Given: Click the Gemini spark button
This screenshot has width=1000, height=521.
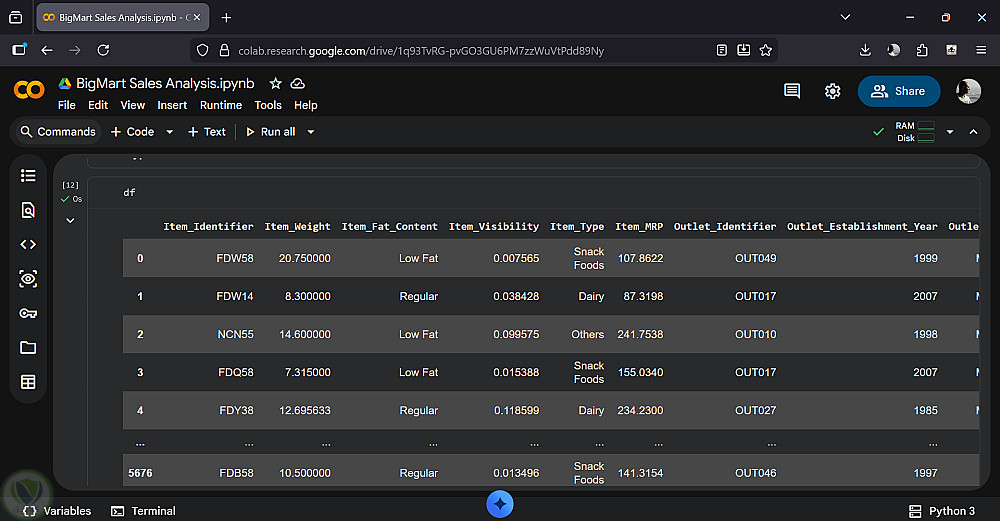Looking at the screenshot, I should tap(500, 505).
